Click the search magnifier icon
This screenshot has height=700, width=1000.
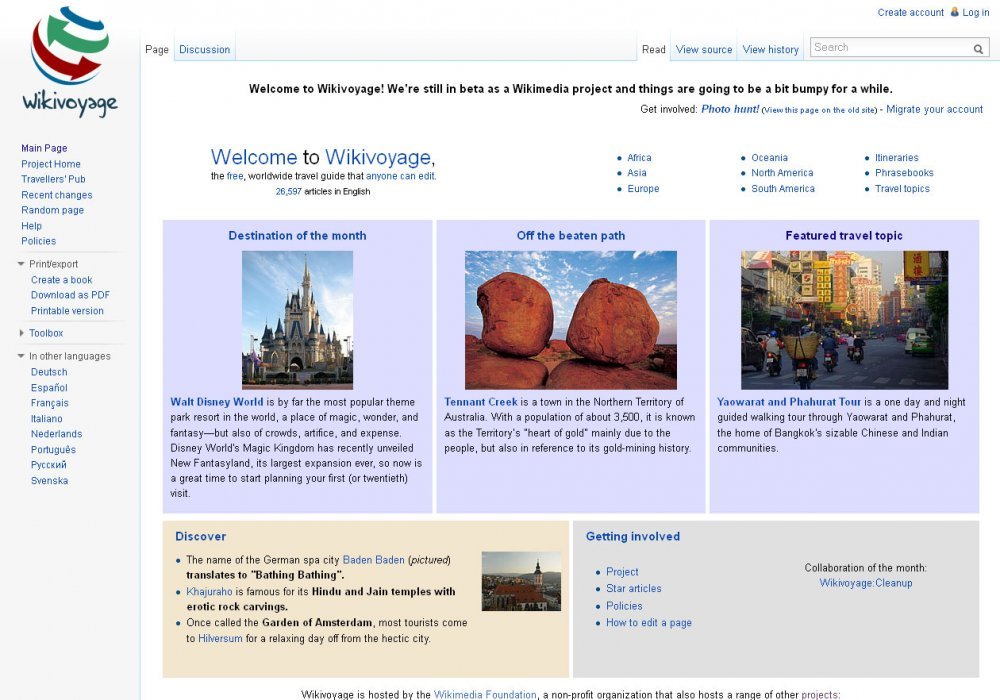[978, 48]
